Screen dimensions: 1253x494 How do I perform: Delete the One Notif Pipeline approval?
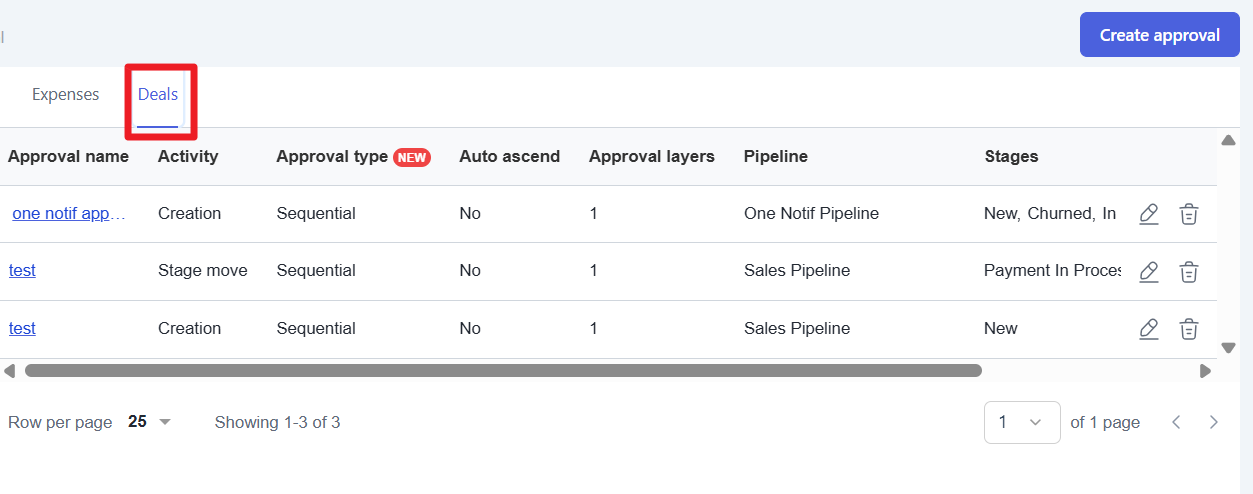pos(1188,214)
